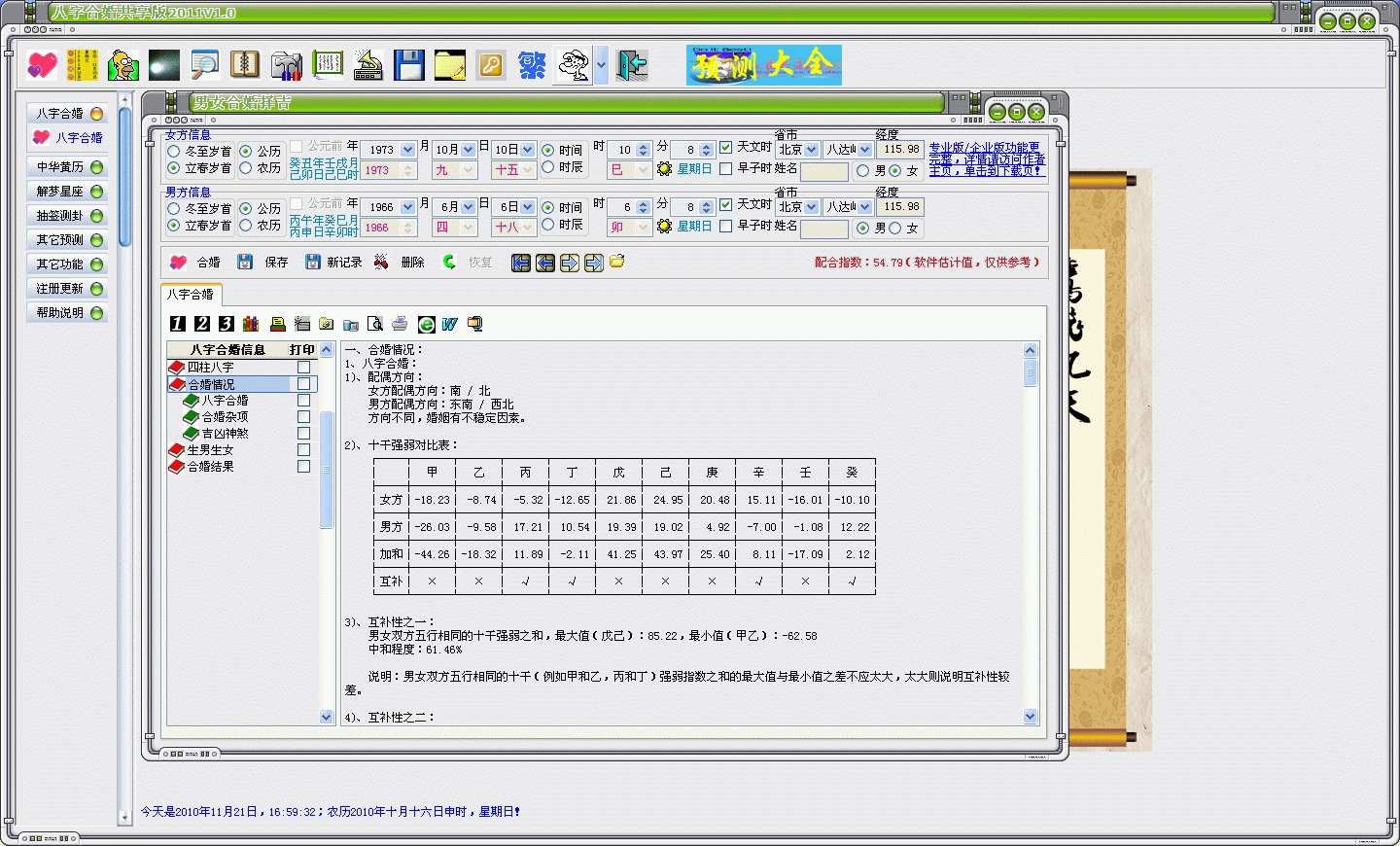Viewport: 1400px width, 846px height.
Task: Open the starry galaxy icon
Action: (164, 65)
